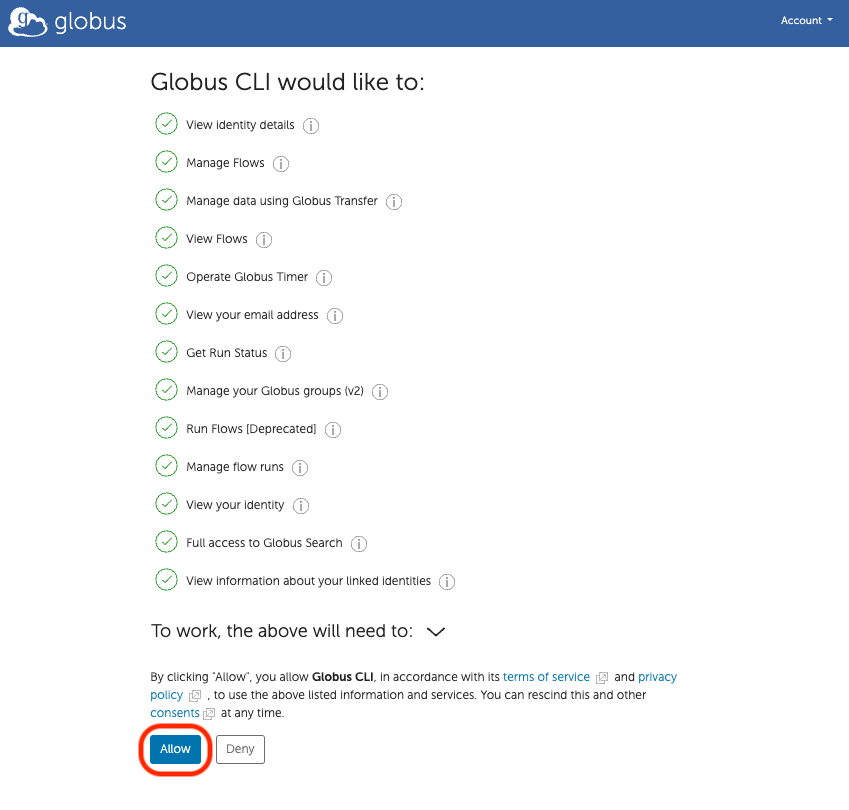
Task: Click the external-link icon after "terms of service"
Action: pos(601,677)
